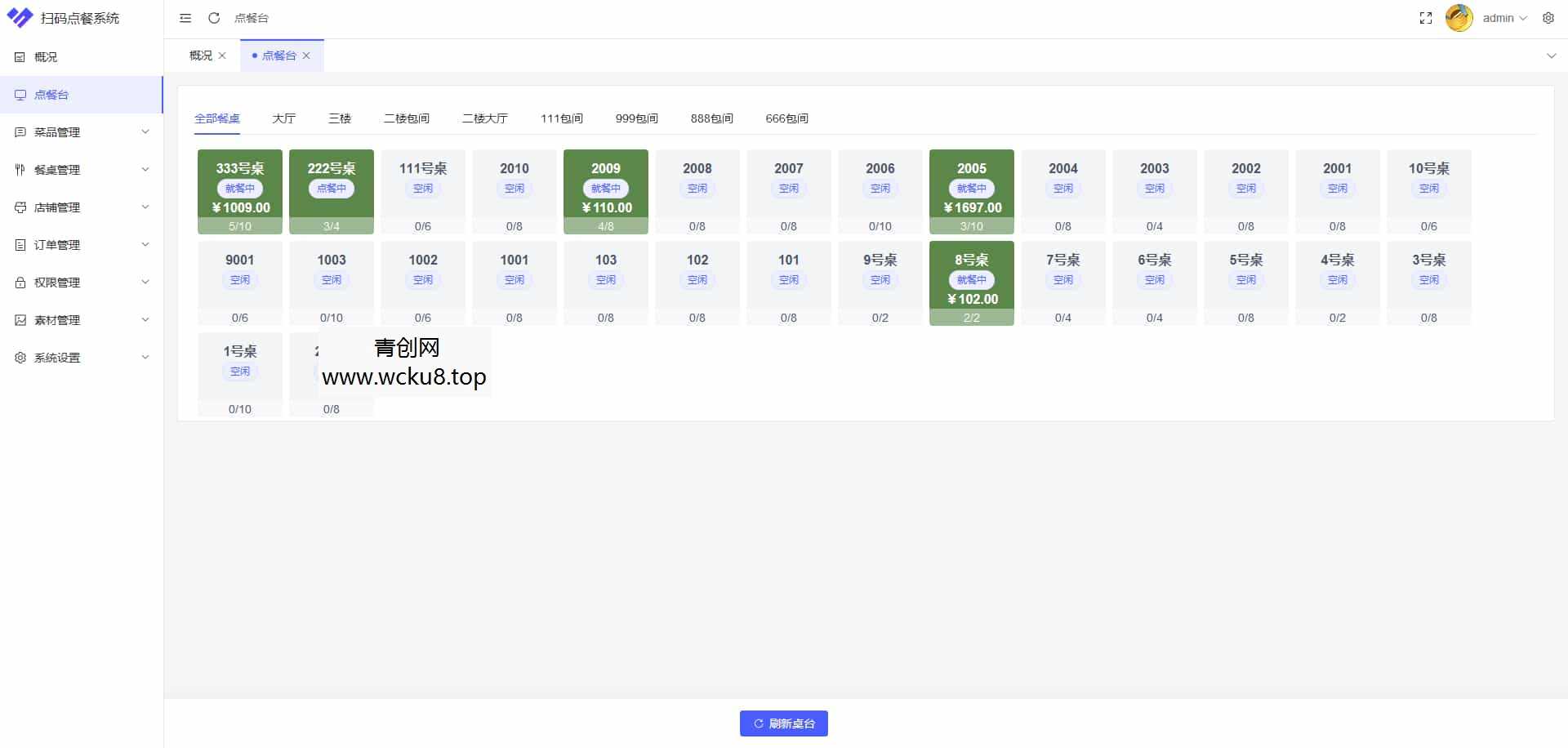Expand the 菜品管理 sidebar menu
This screenshot has width=1568, height=748.
pos(81,132)
